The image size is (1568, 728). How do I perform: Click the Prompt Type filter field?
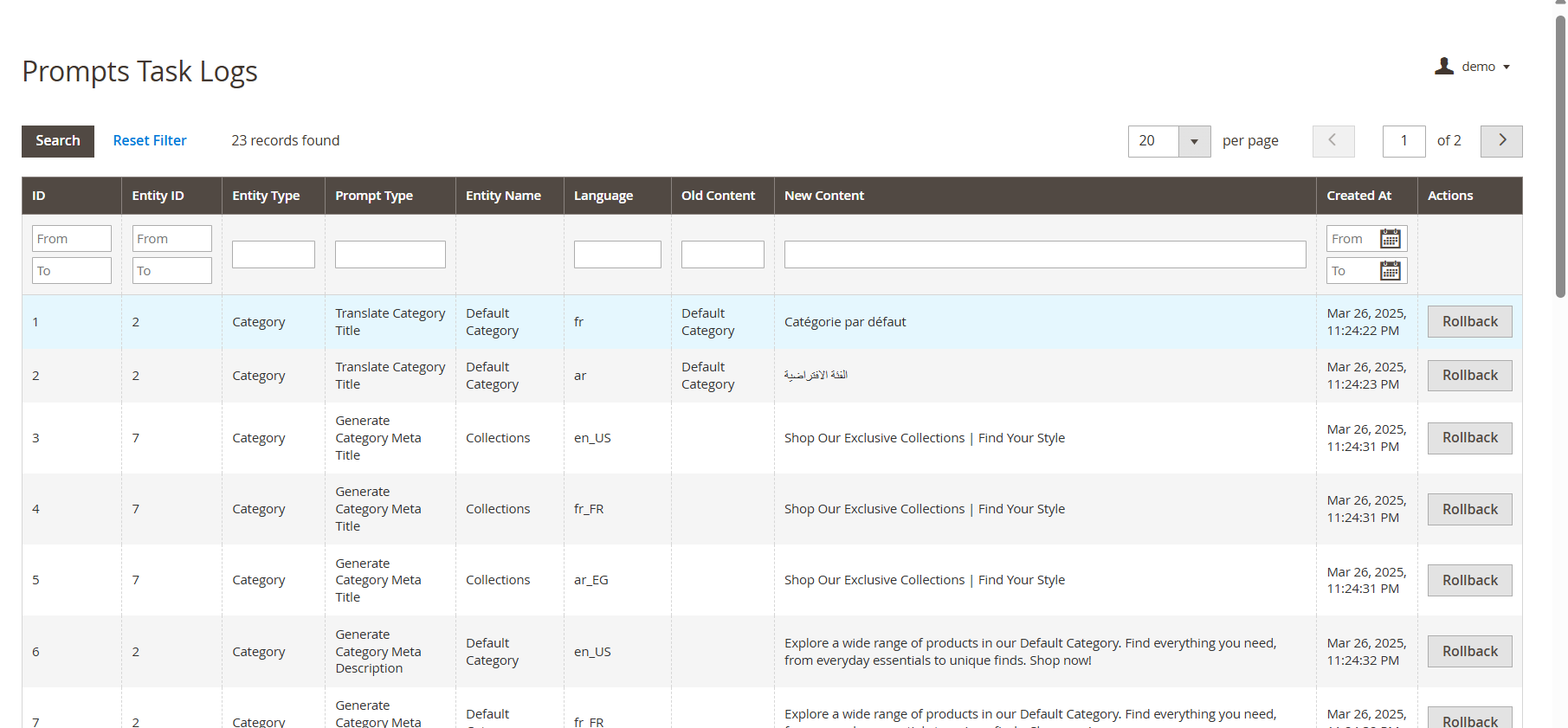(x=390, y=254)
